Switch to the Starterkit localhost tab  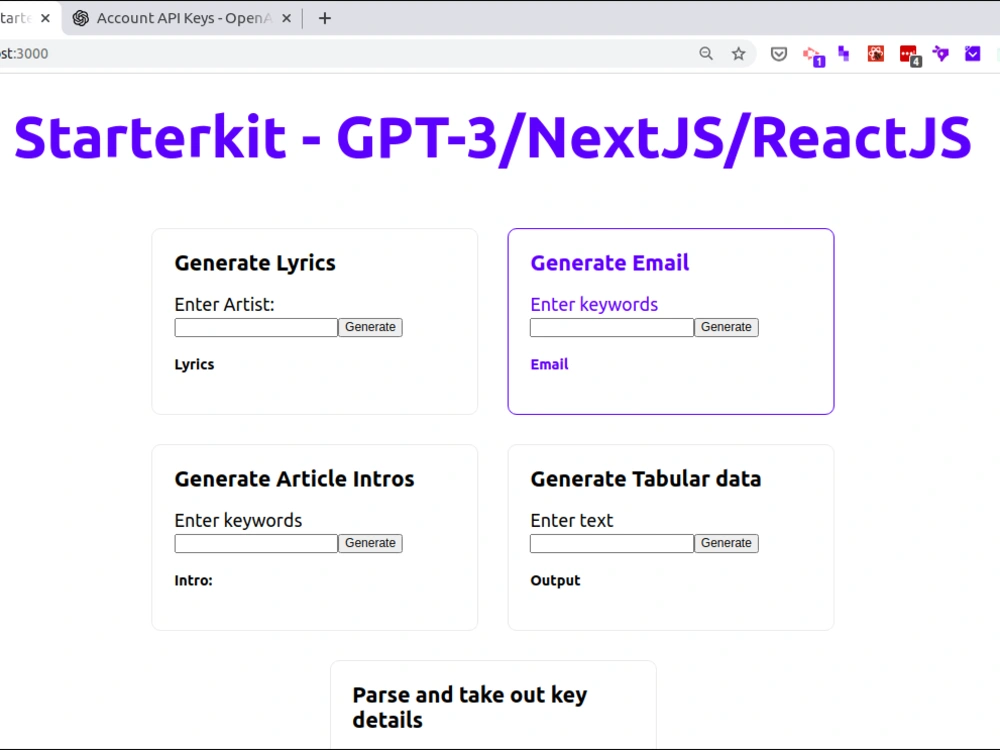pos(20,17)
